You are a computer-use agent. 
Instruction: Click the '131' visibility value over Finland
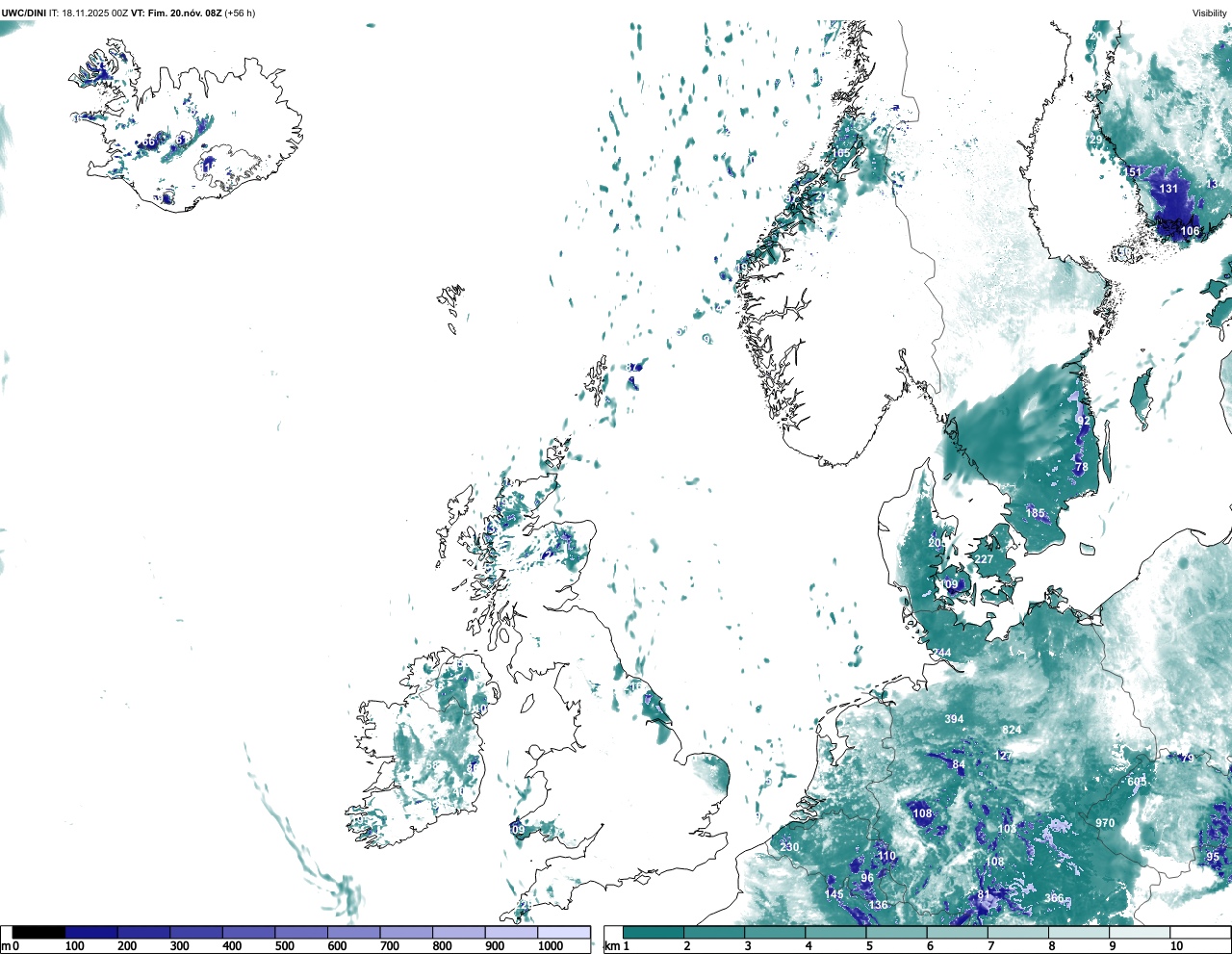pyautogui.click(x=1168, y=189)
